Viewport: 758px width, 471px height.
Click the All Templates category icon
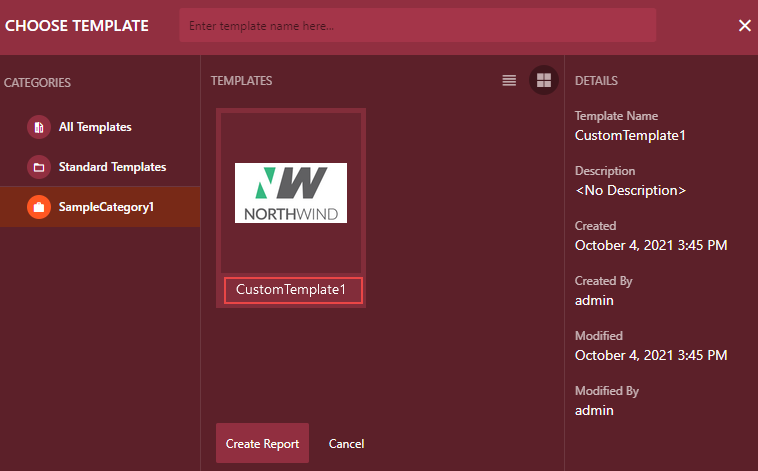39,127
